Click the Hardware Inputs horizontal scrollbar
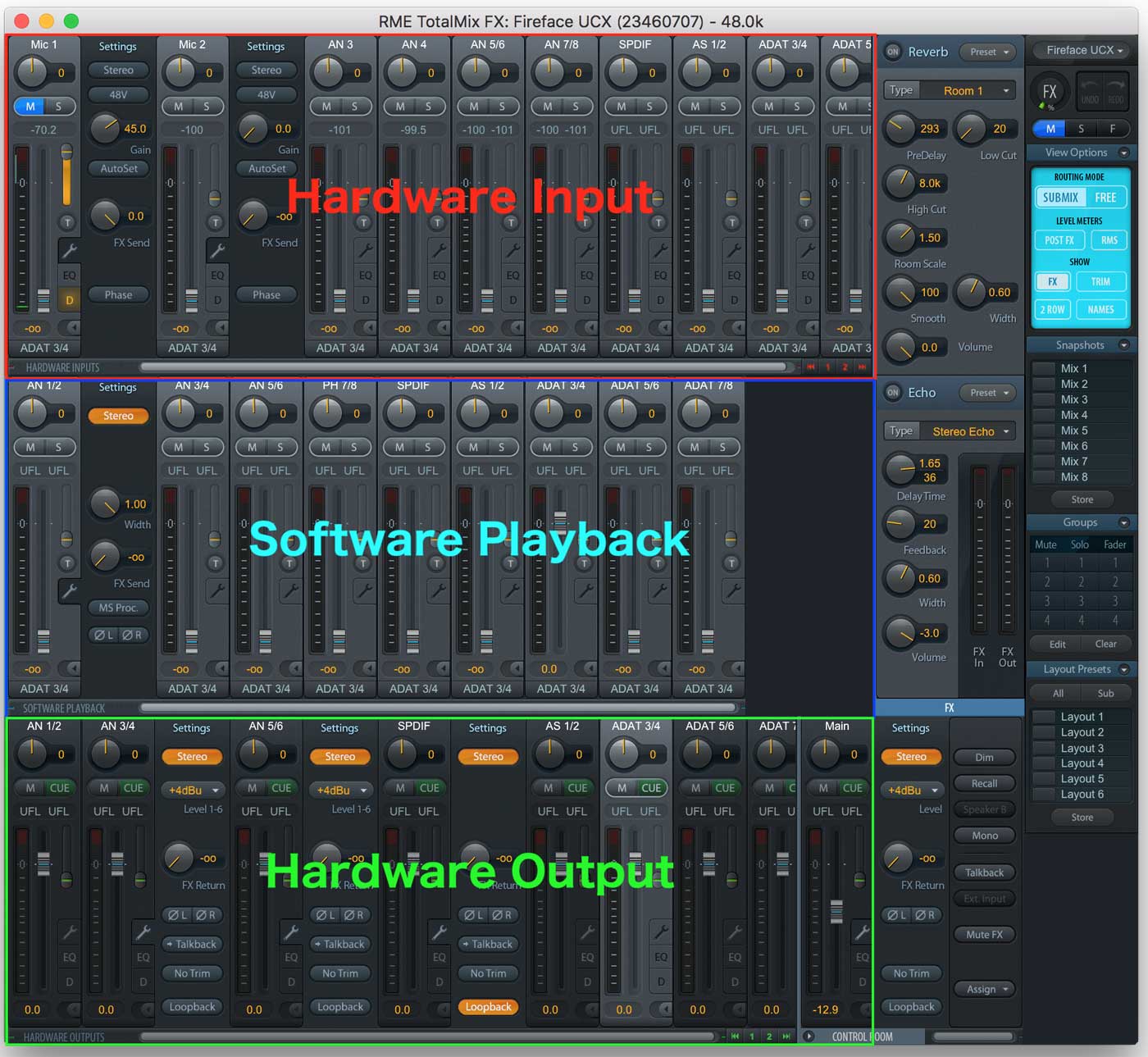Screen dimensions: 1148x1057 click(463, 367)
